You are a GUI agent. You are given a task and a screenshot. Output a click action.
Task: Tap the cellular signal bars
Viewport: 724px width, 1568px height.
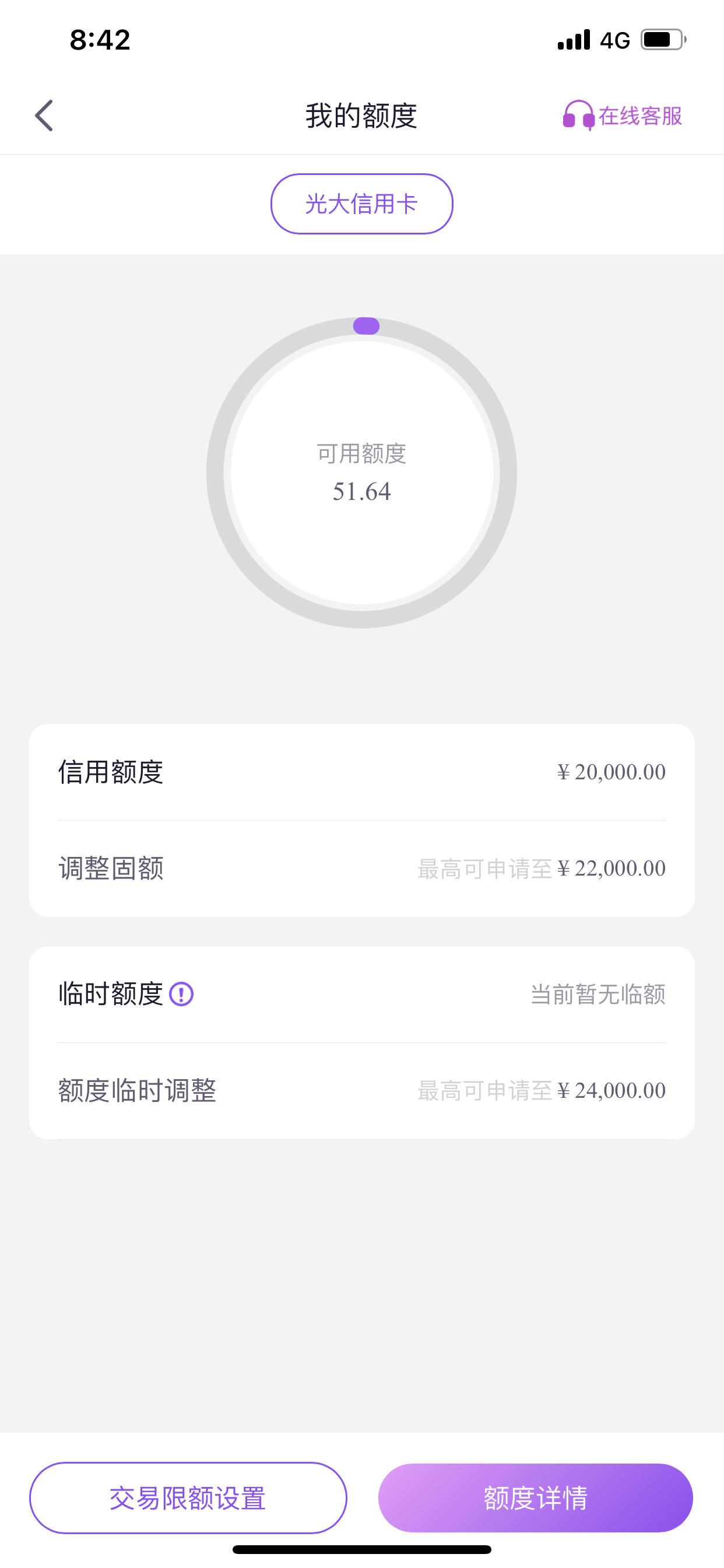(574, 40)
